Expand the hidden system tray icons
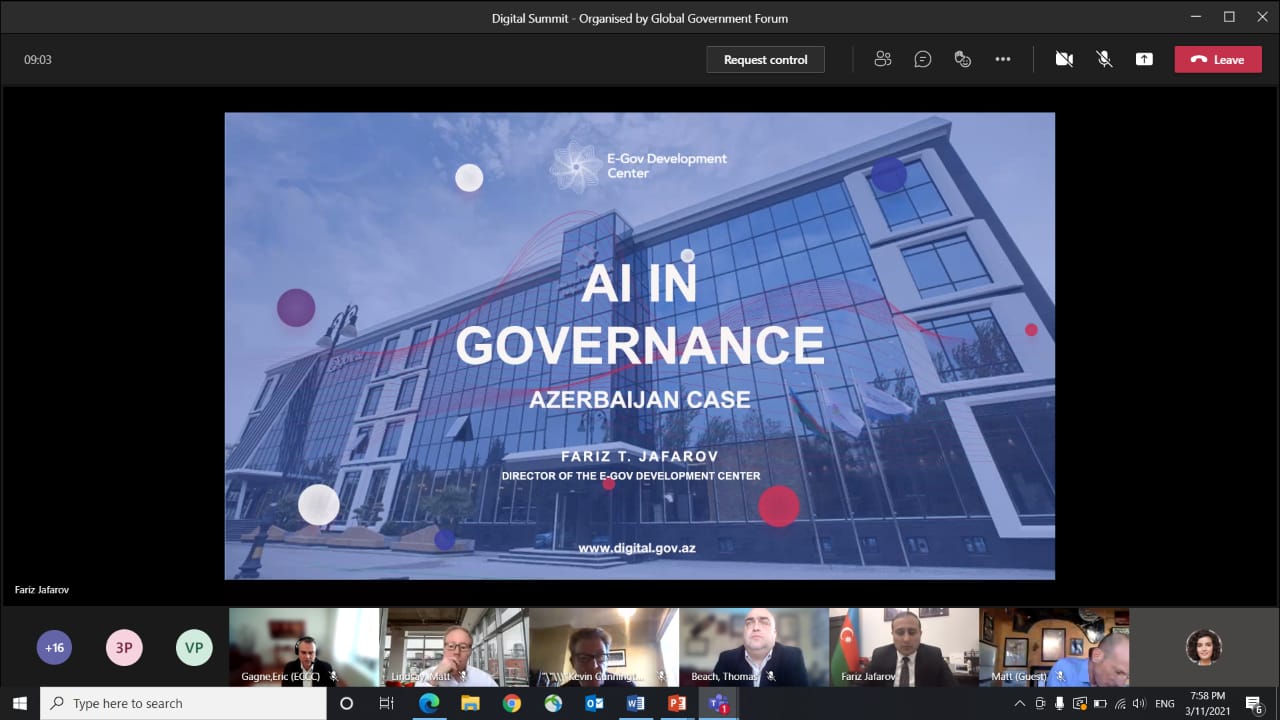This screenshot has height=720, width=1280. tap(1022, 703)
